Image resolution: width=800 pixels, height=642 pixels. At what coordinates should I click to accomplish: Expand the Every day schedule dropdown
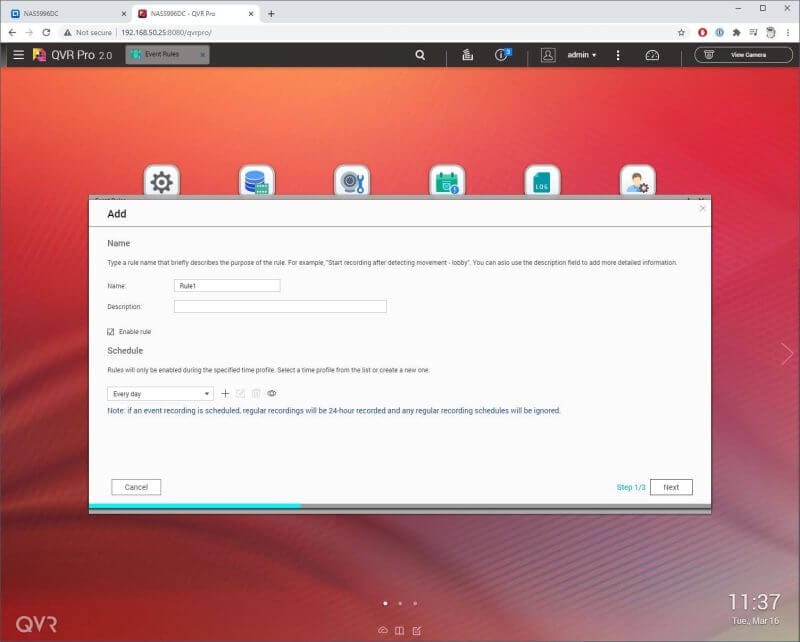(160, 394)
